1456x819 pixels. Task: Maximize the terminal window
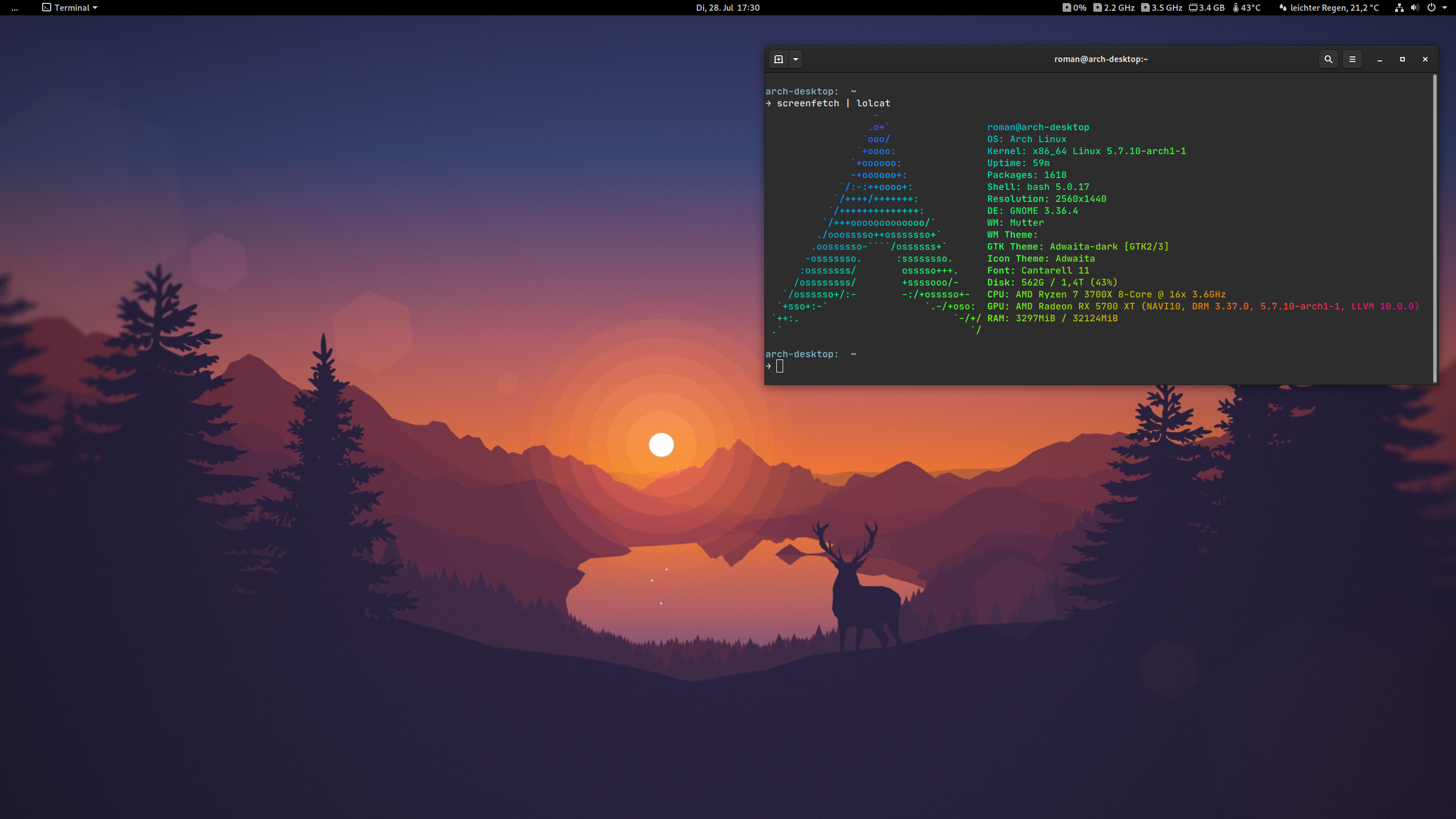[1403, 59]
